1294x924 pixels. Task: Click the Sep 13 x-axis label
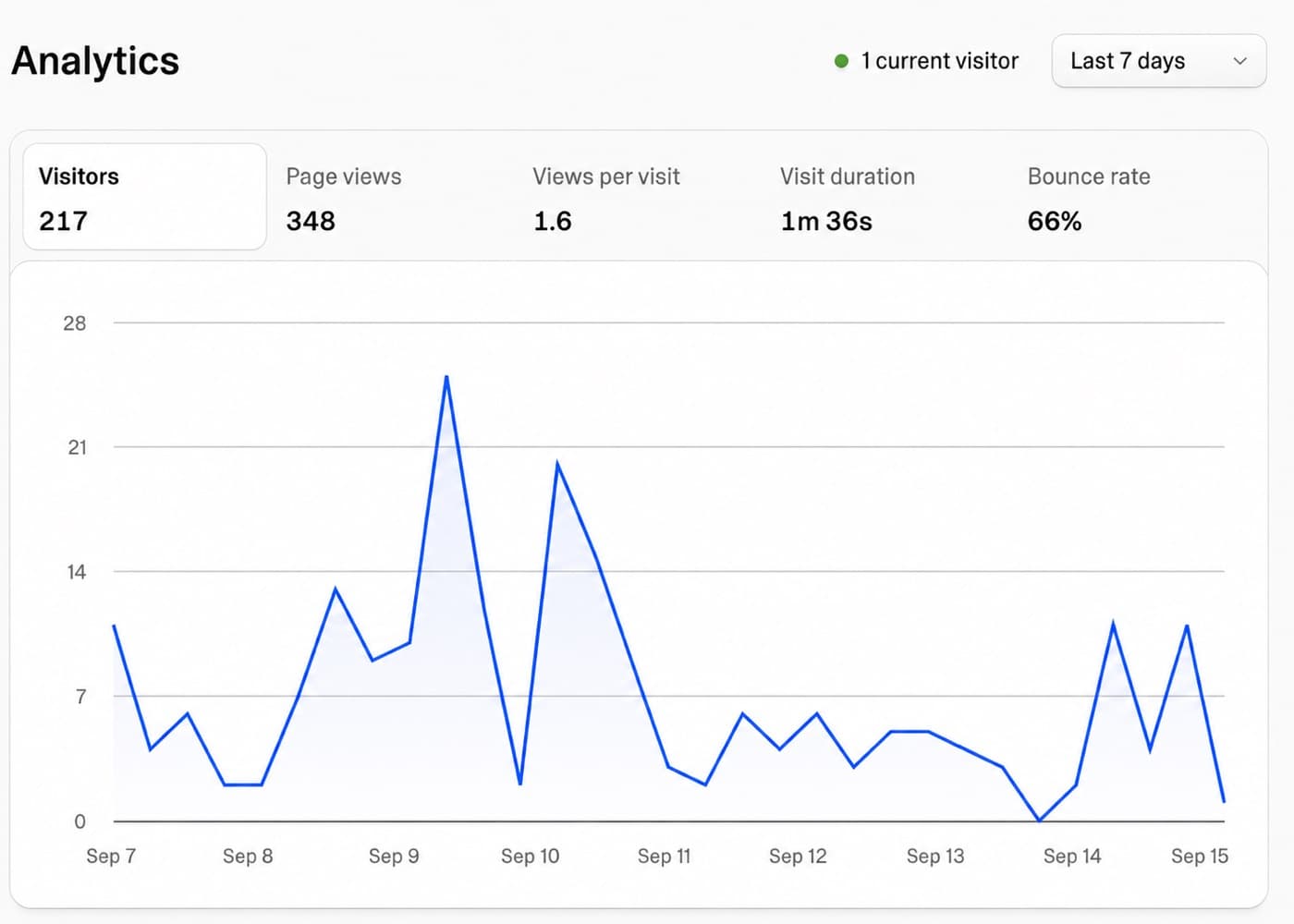(x=935, y=857)
